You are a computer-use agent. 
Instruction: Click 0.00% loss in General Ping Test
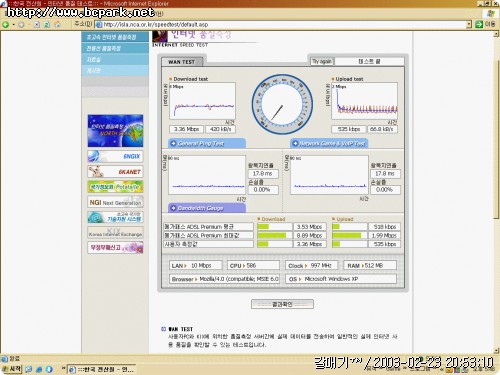pos(263,190)
